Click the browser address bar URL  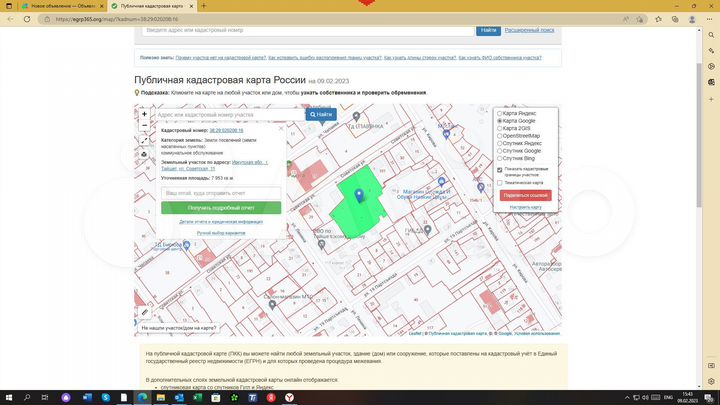pos(117,19)
